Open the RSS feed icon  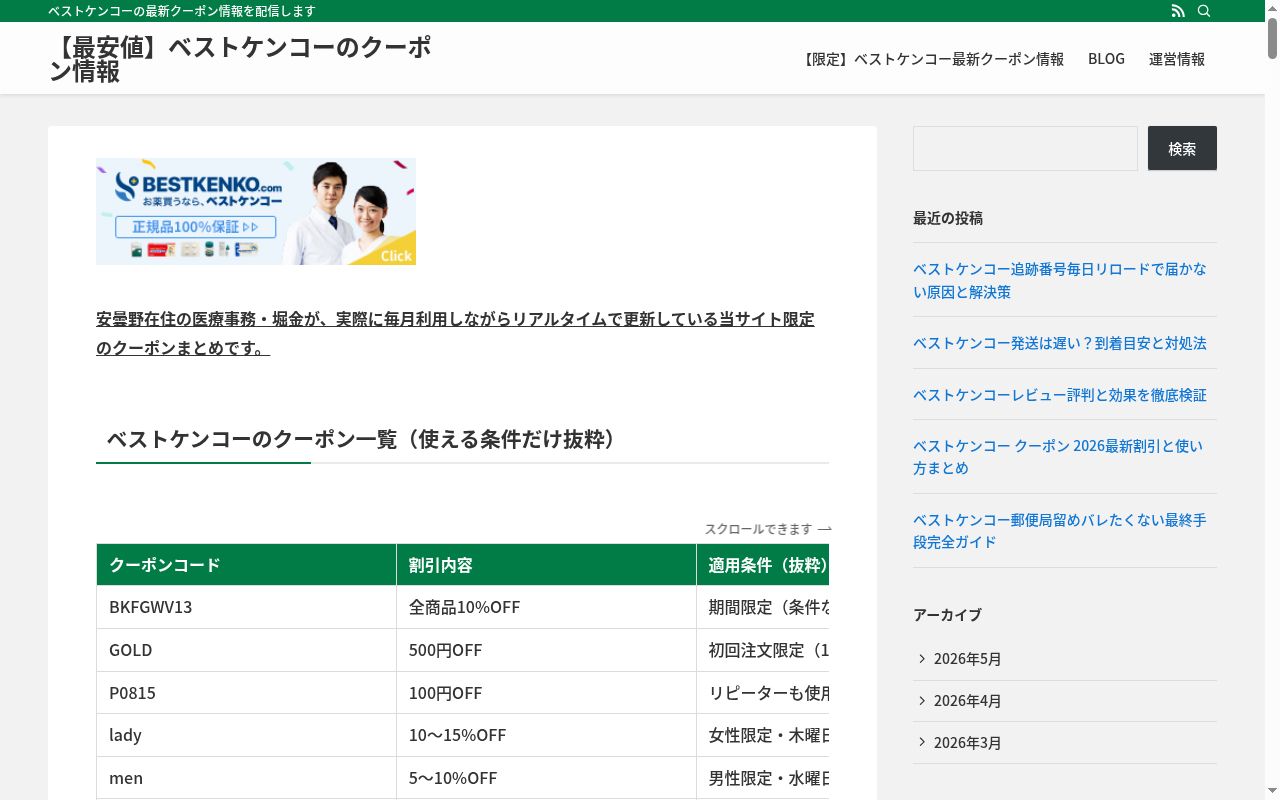point(1178,11)
